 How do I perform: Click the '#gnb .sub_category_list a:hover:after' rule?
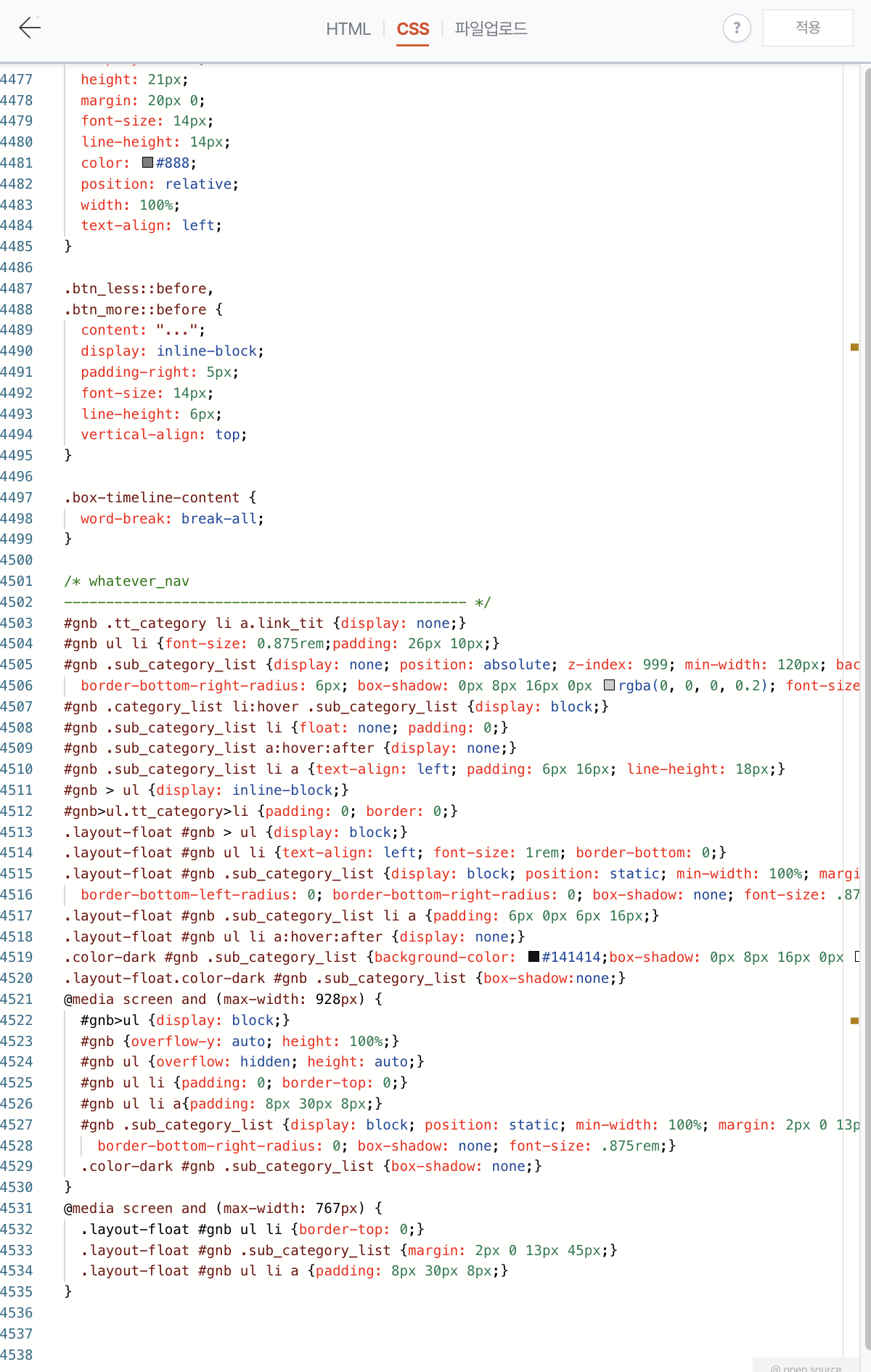tap(290, 748)
